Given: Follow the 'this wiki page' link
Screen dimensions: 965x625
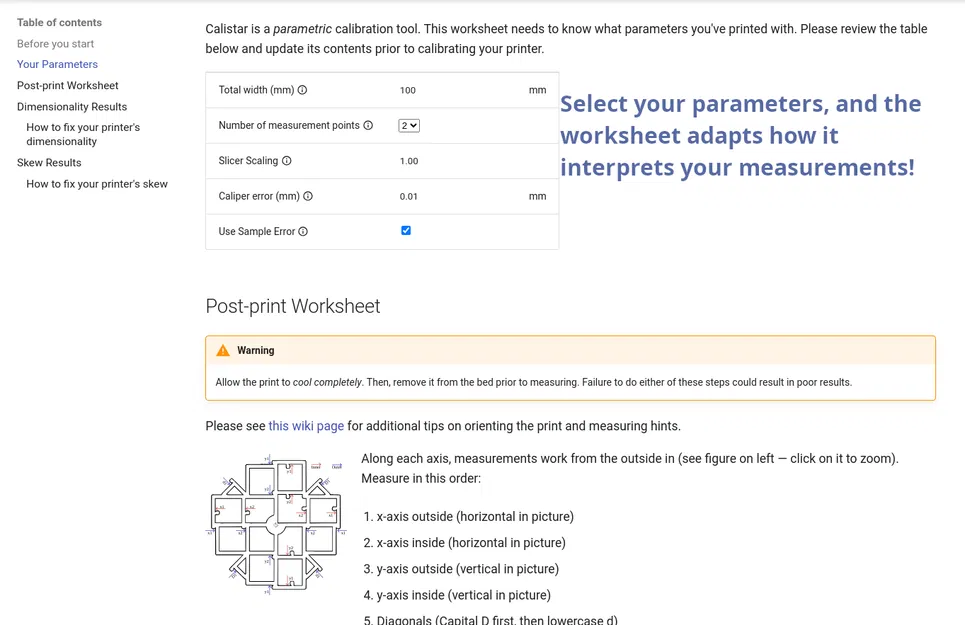Looking at the screenshot, I should pos(306,425).
